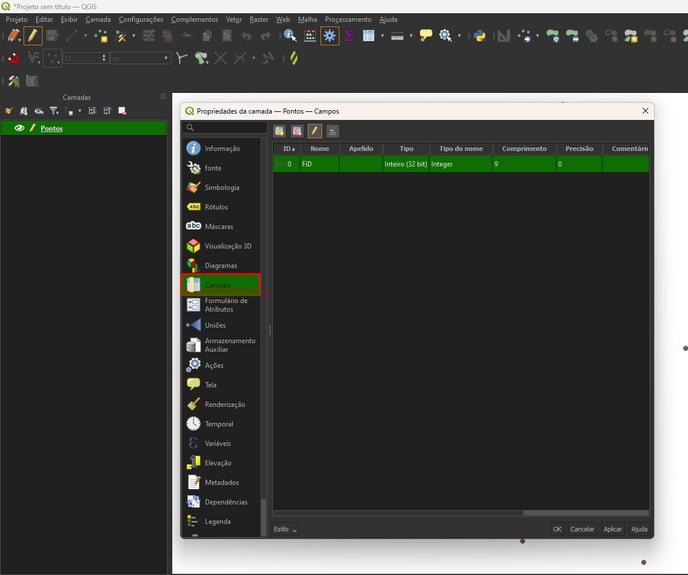Click the OK button
This screenshot has height=575, width=688.
click(x=557, y=529)
